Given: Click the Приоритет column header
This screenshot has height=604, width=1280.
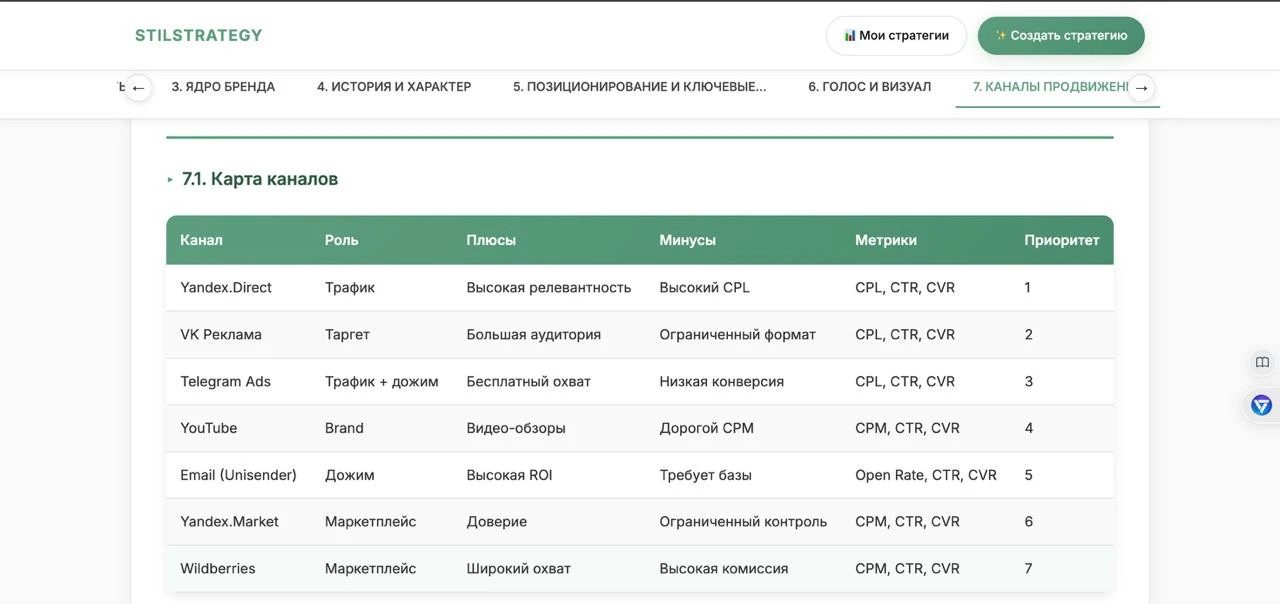Looking at the screenshot, I should coord(1062,240).
